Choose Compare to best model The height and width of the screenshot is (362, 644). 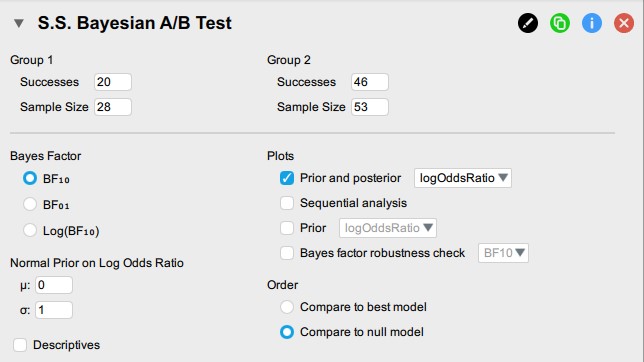click(x=287, y=307)
